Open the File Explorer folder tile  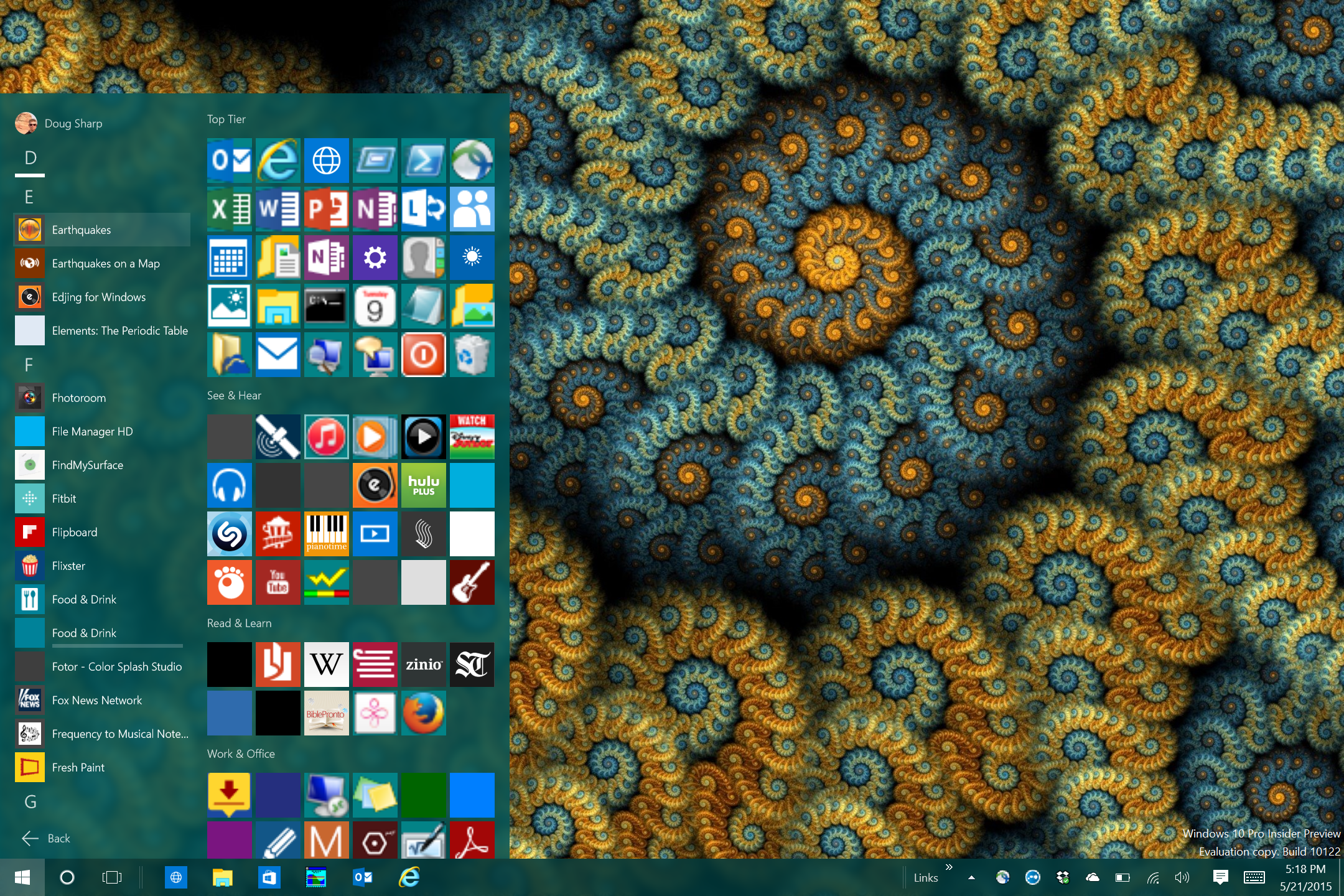point(278,306)
